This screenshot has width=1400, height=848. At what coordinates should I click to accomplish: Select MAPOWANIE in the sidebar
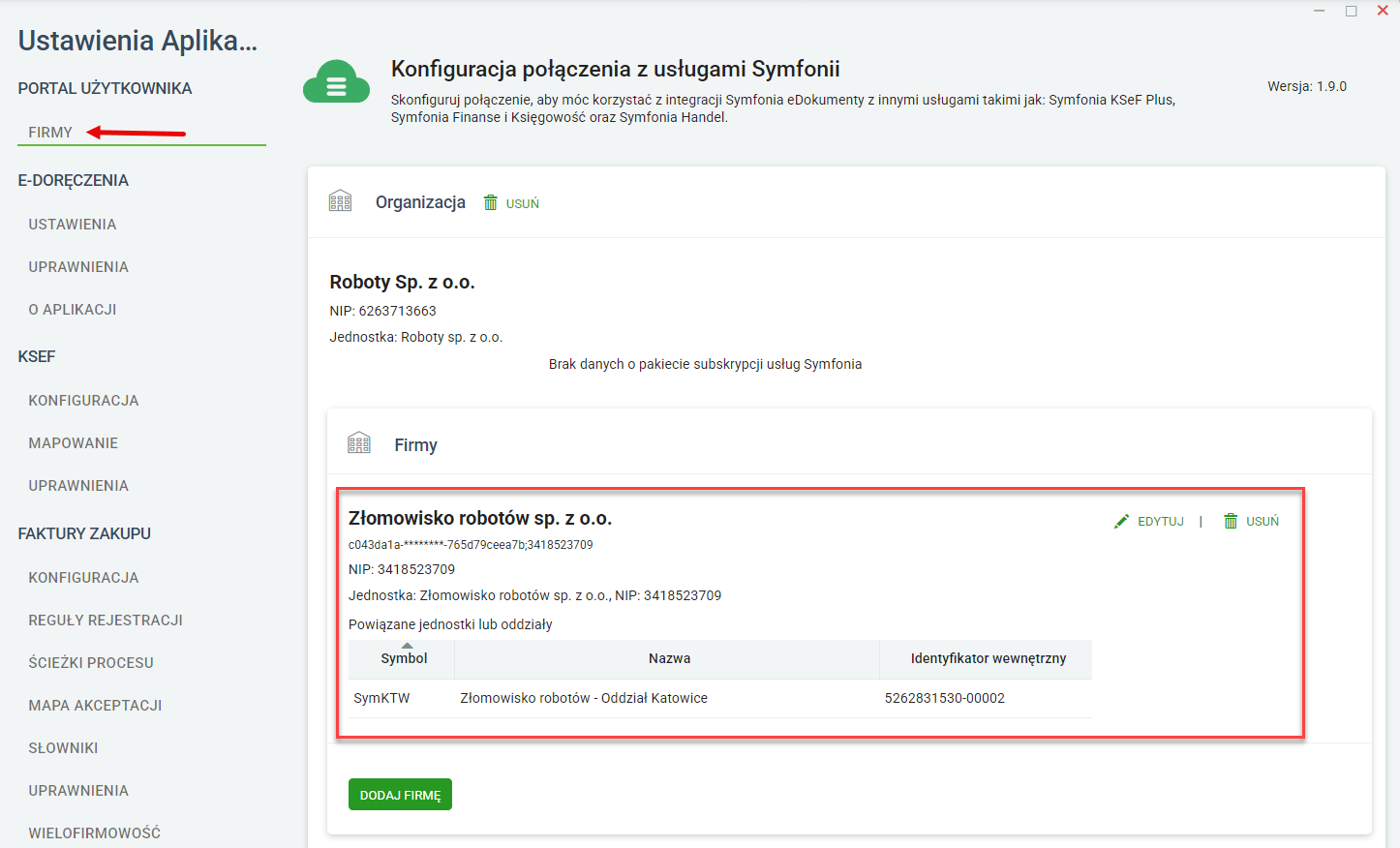pos(74,443)
